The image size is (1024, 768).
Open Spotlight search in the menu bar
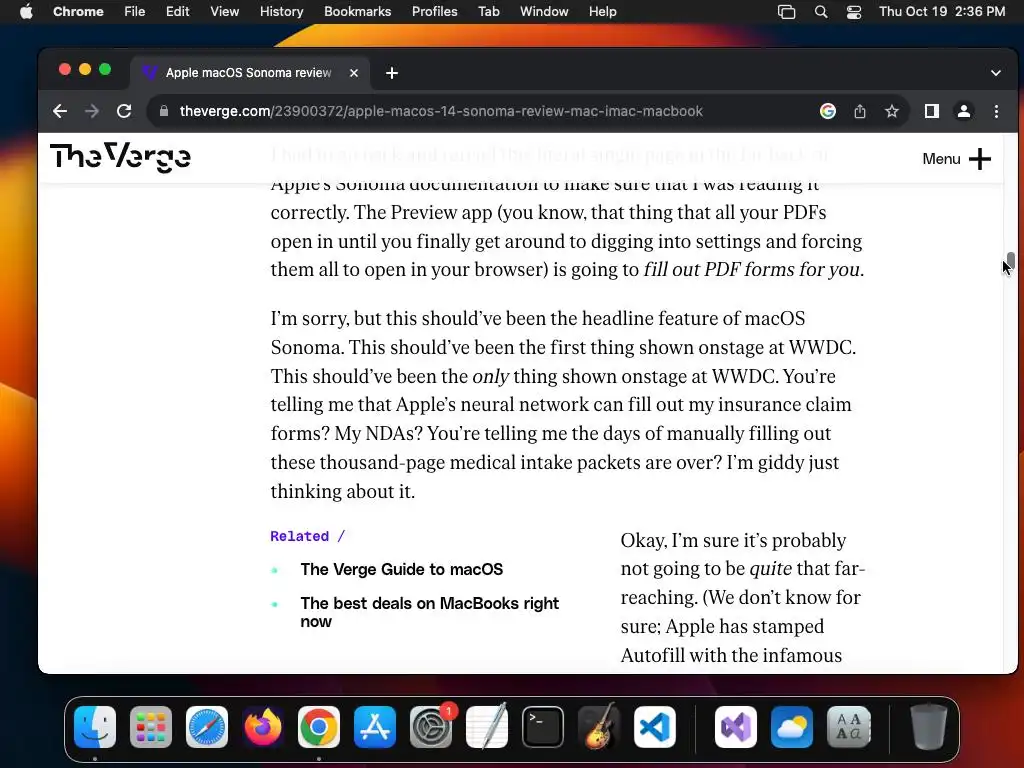pos(821,12)
